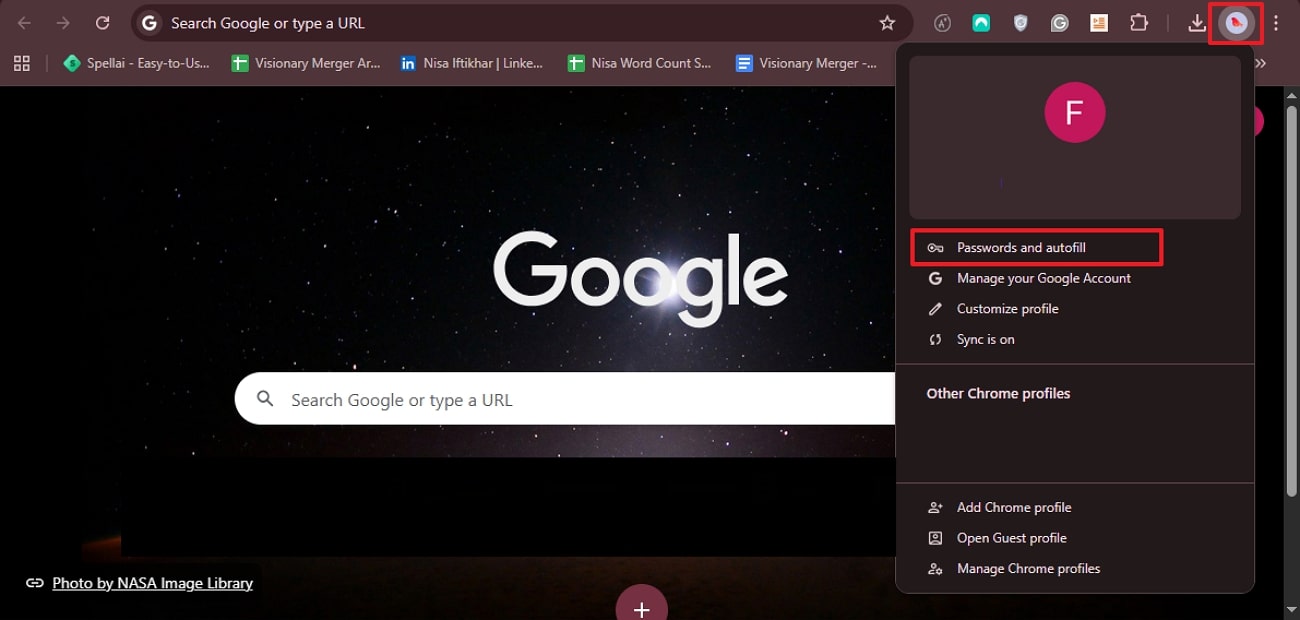Open the Photo by NASA Image Library link
This screenshot has height=620, width=1300.
[x=151, y=583]
